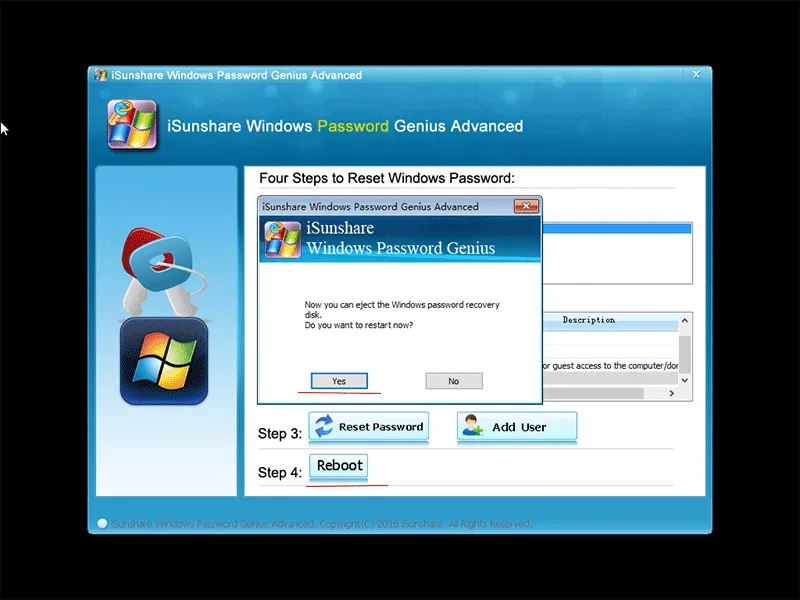Click the copyright footer text

(x=321, y=524)
